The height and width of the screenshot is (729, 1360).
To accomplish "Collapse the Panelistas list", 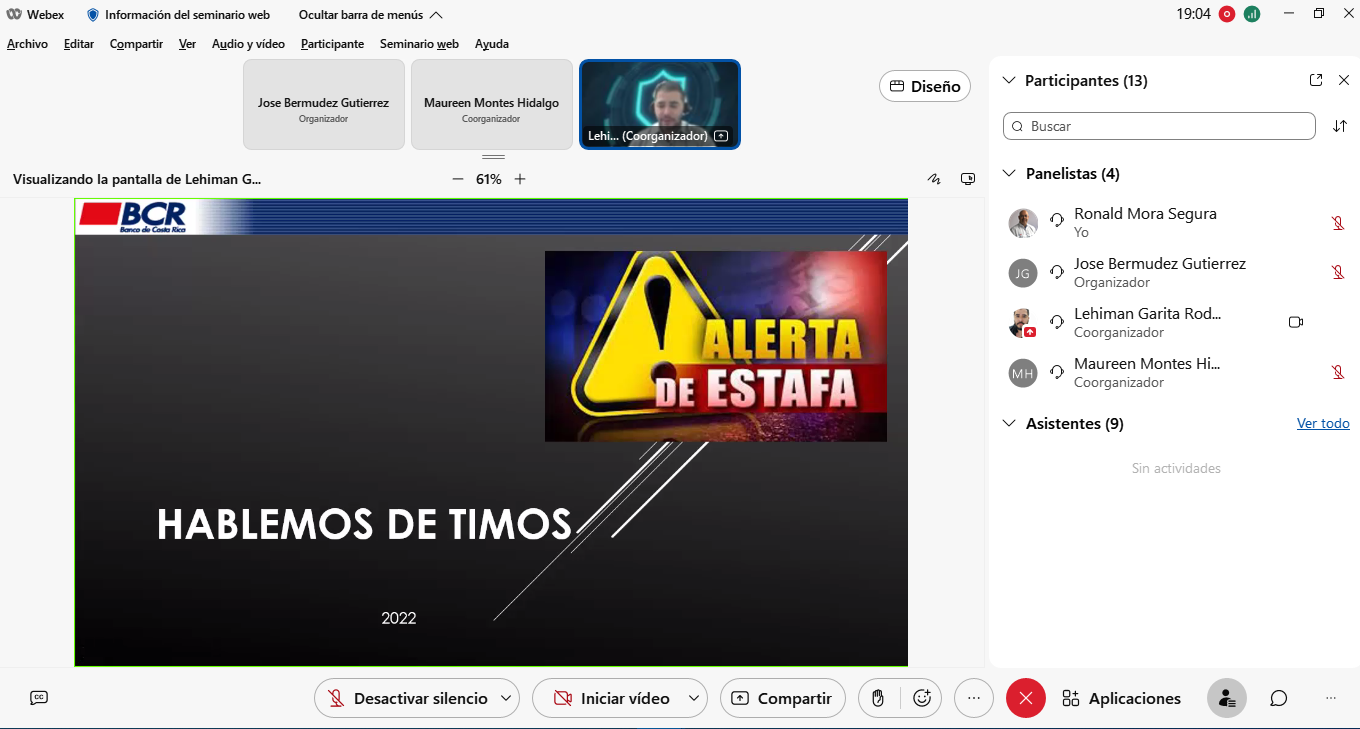I will 1008,173.
